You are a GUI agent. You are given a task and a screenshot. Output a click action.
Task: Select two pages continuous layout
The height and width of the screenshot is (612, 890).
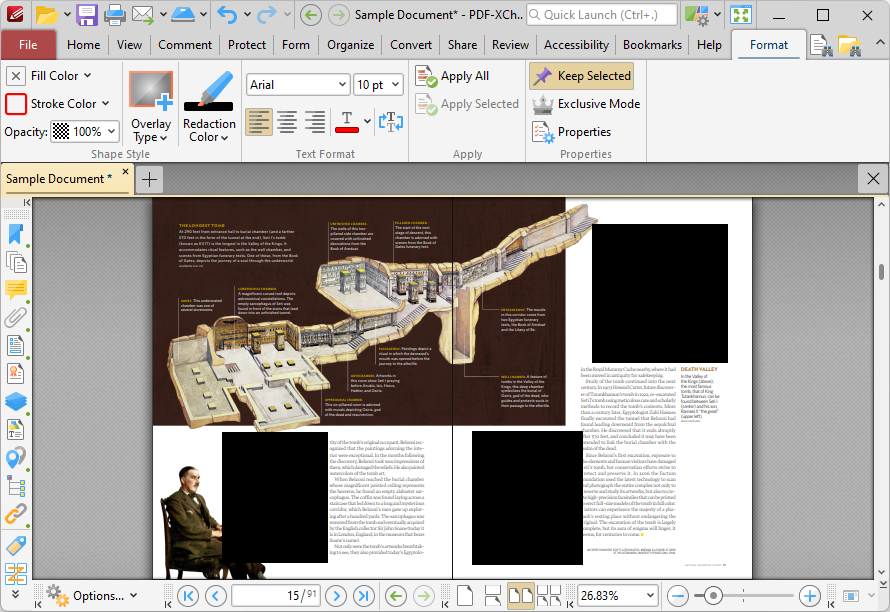[549, 596]
